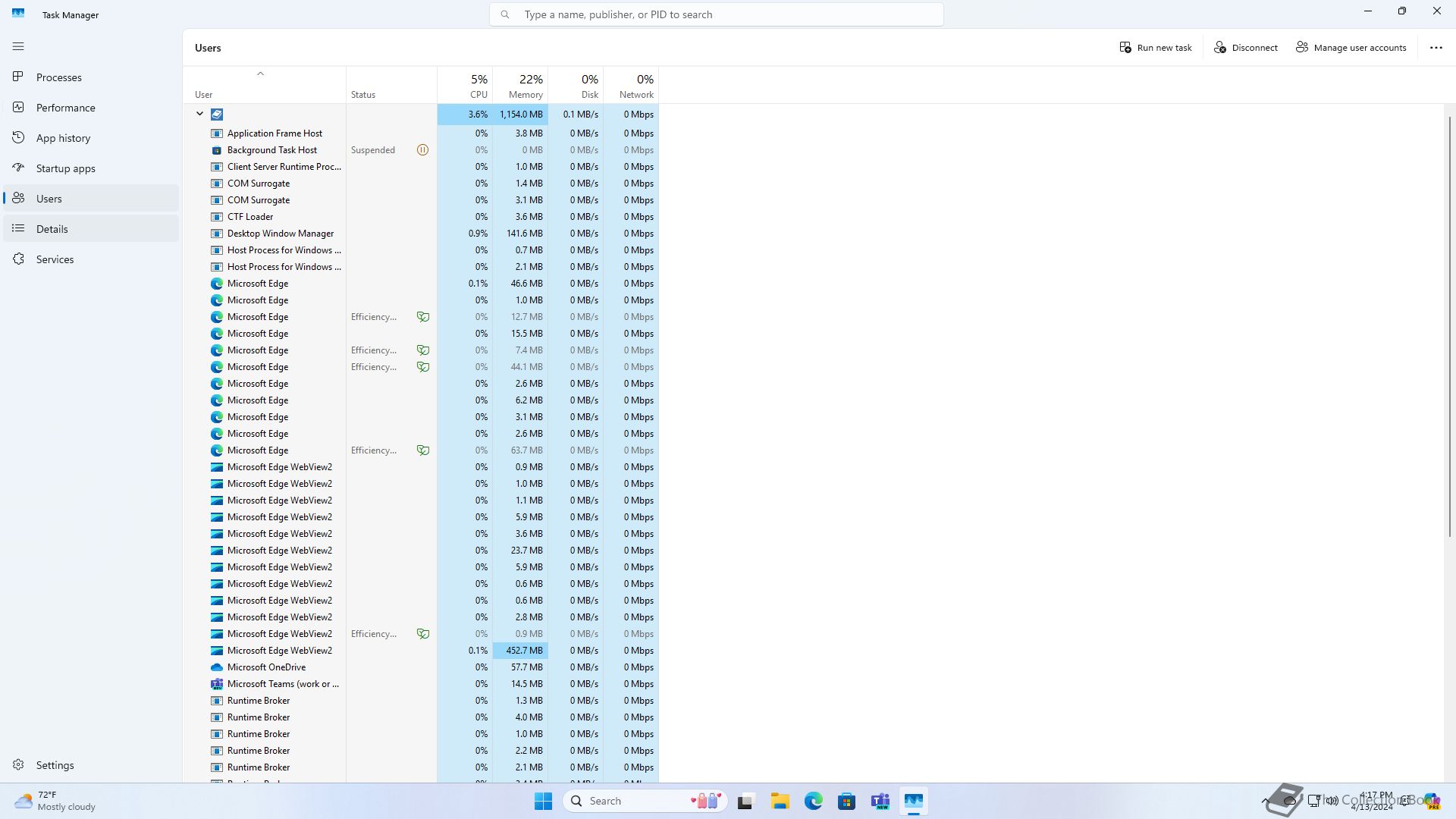Image resolution: width=1456 pixels, height=819 pixels.
Task: Open Task Manager Settings
Action: pyautogui.click(x=91, y=765)
